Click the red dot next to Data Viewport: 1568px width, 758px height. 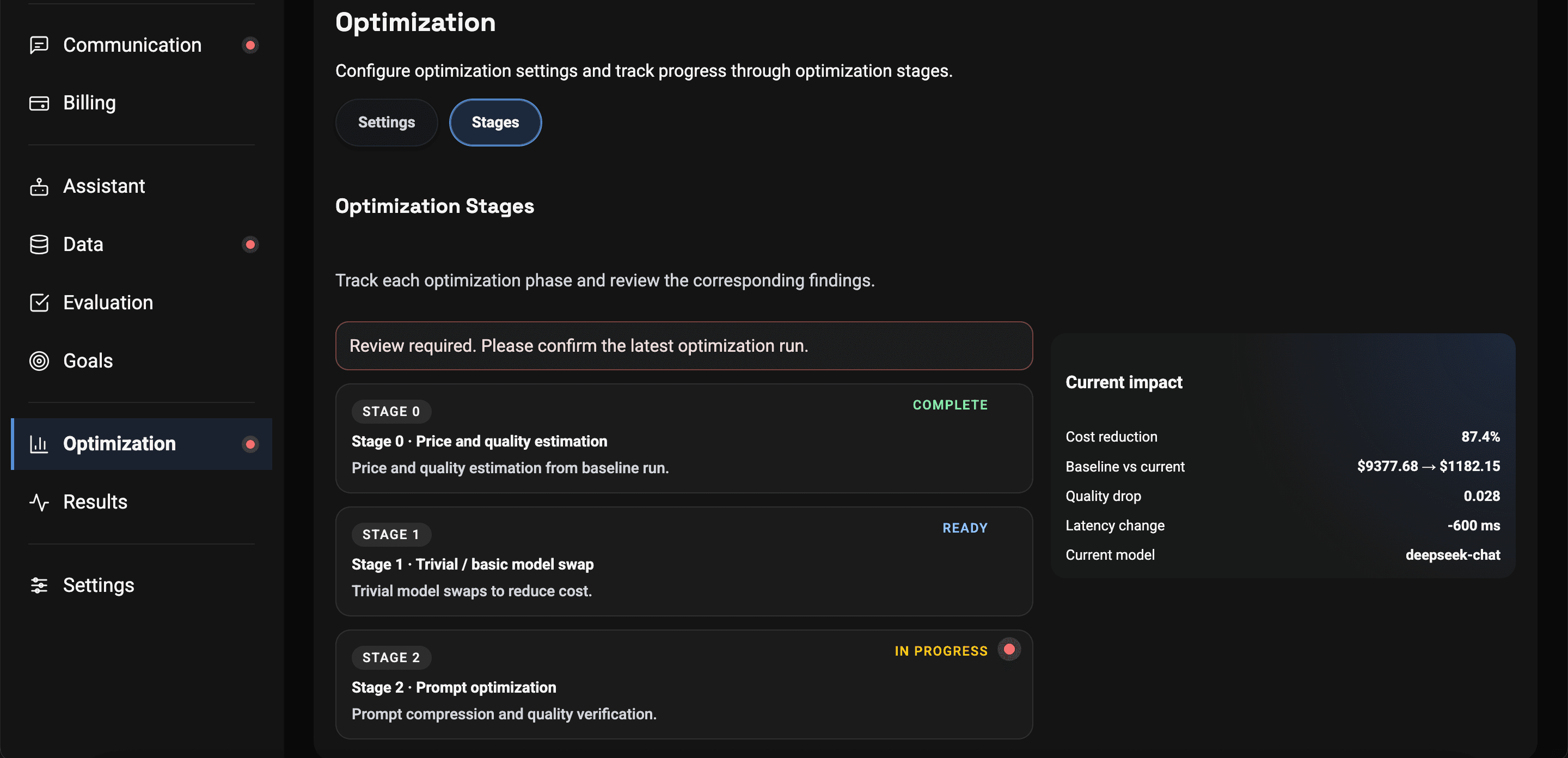coord(250,243)
